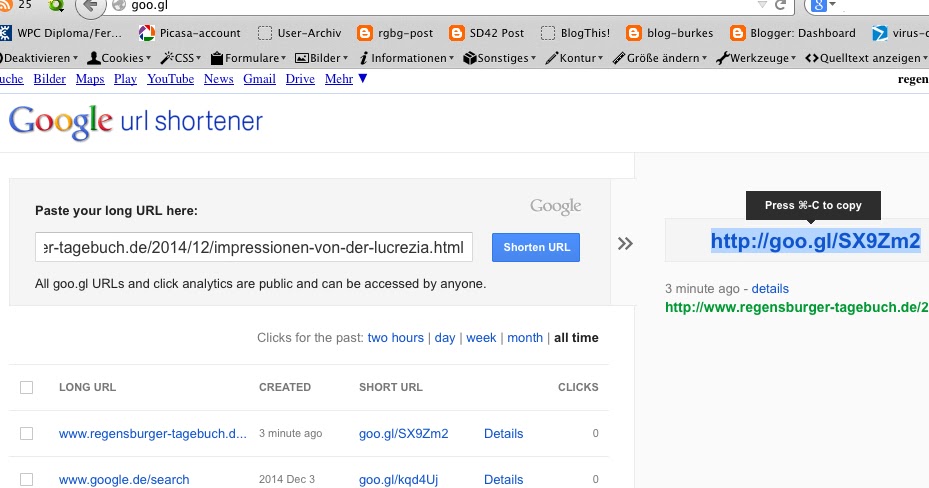This screenshot has height=488, width=929.
Task: Tick the select-all checkbox in table header
Action: [26, 387]
